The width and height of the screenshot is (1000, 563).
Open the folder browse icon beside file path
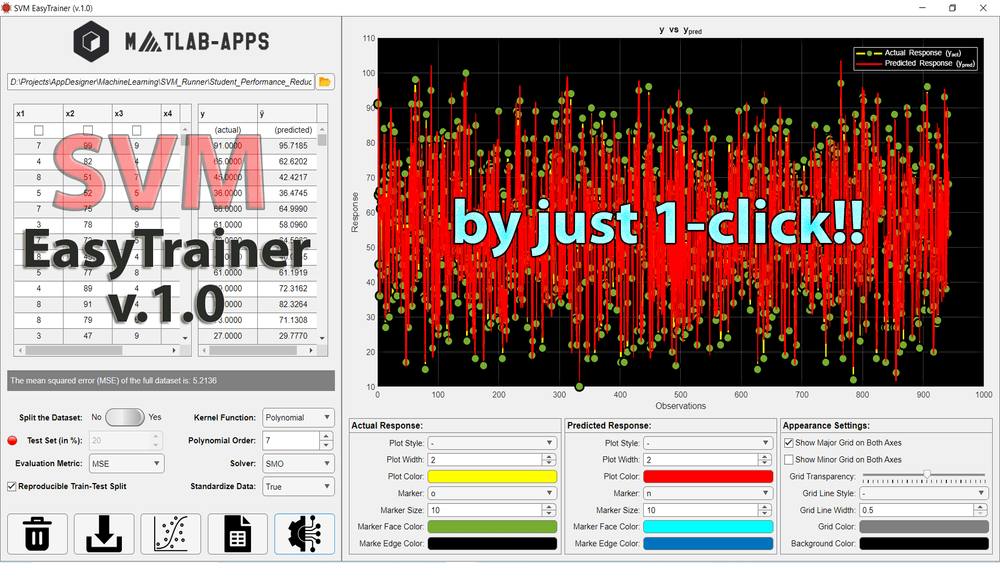click(x=325, y=82)
